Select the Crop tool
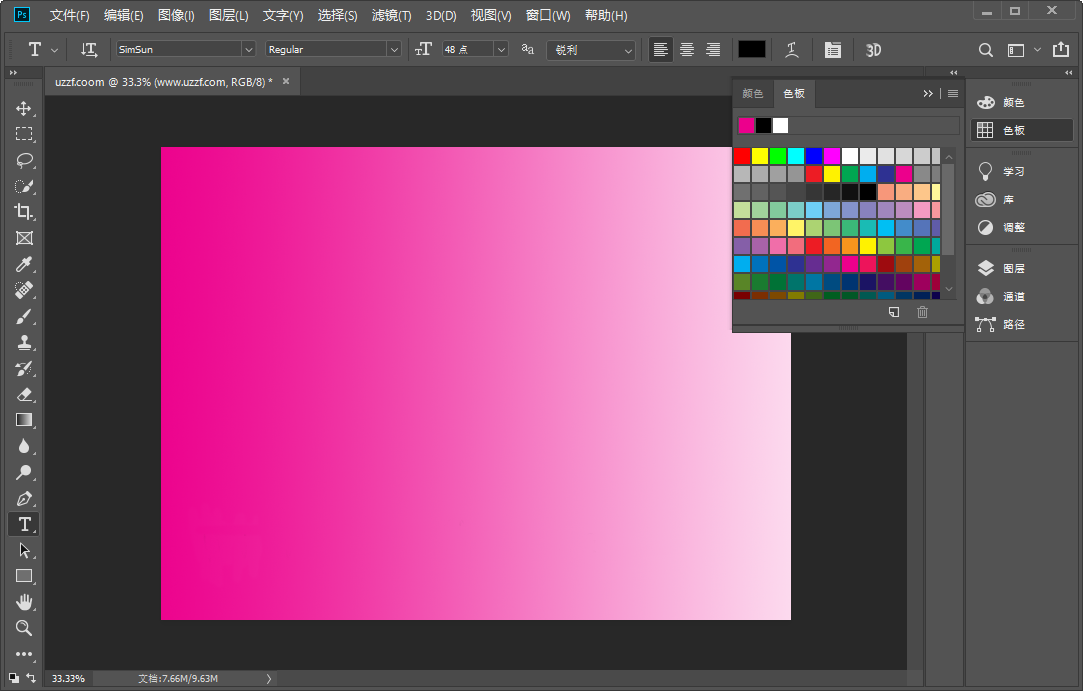 coord(24,212)
